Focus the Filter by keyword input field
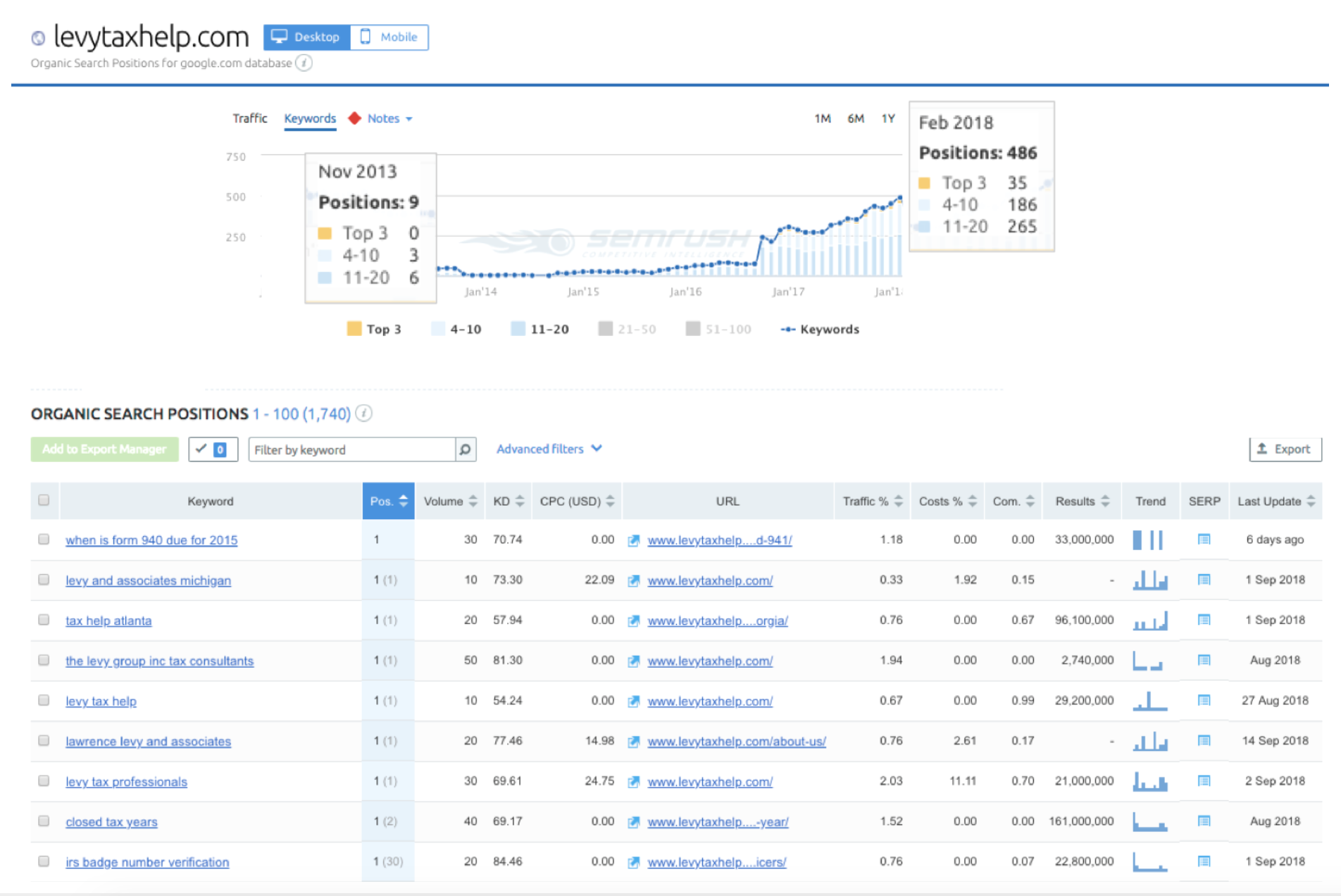The width and height of the screenshot is (1341, 896). tap(352, 449)
